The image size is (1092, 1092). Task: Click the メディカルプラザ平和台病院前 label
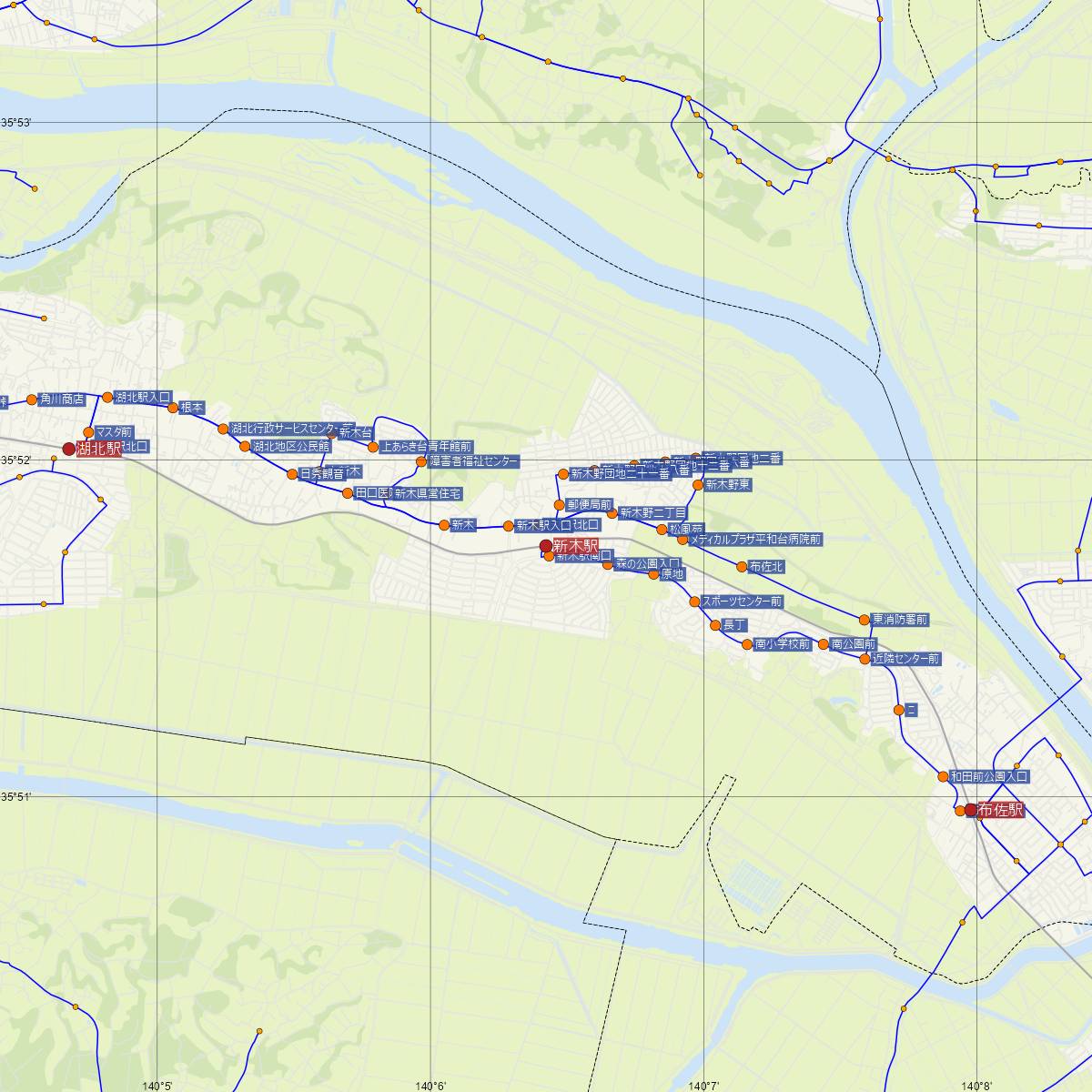[x=755, y=540]
